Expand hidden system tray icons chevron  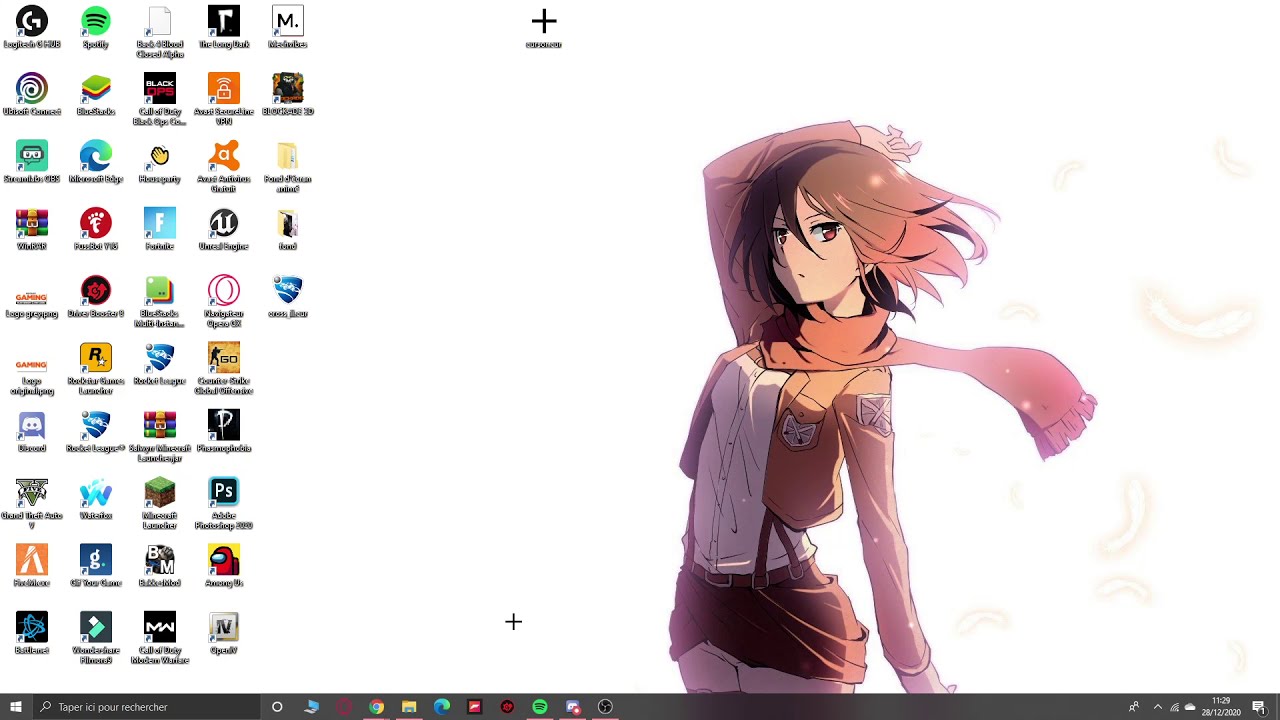pos(1157,707)
